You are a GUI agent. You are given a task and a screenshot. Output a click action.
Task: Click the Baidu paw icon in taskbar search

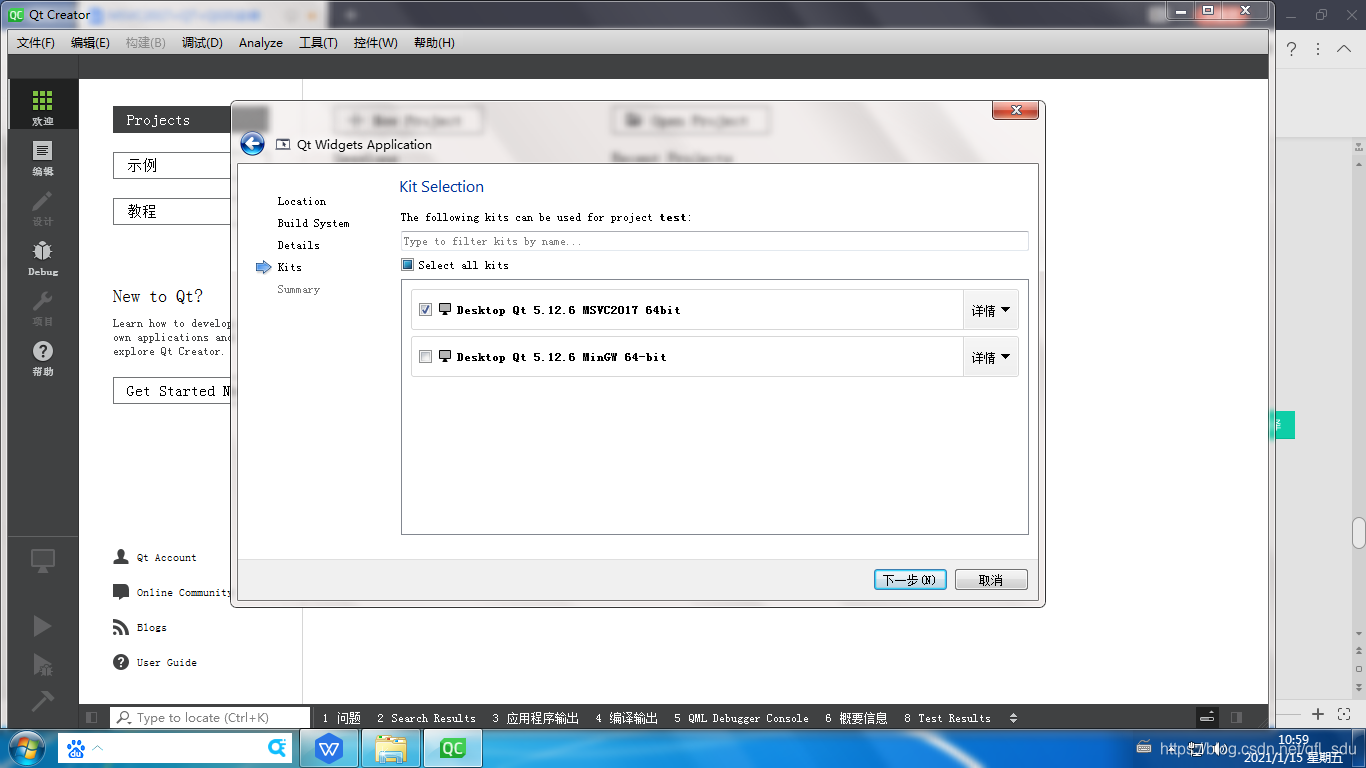[x=76, y=749]
